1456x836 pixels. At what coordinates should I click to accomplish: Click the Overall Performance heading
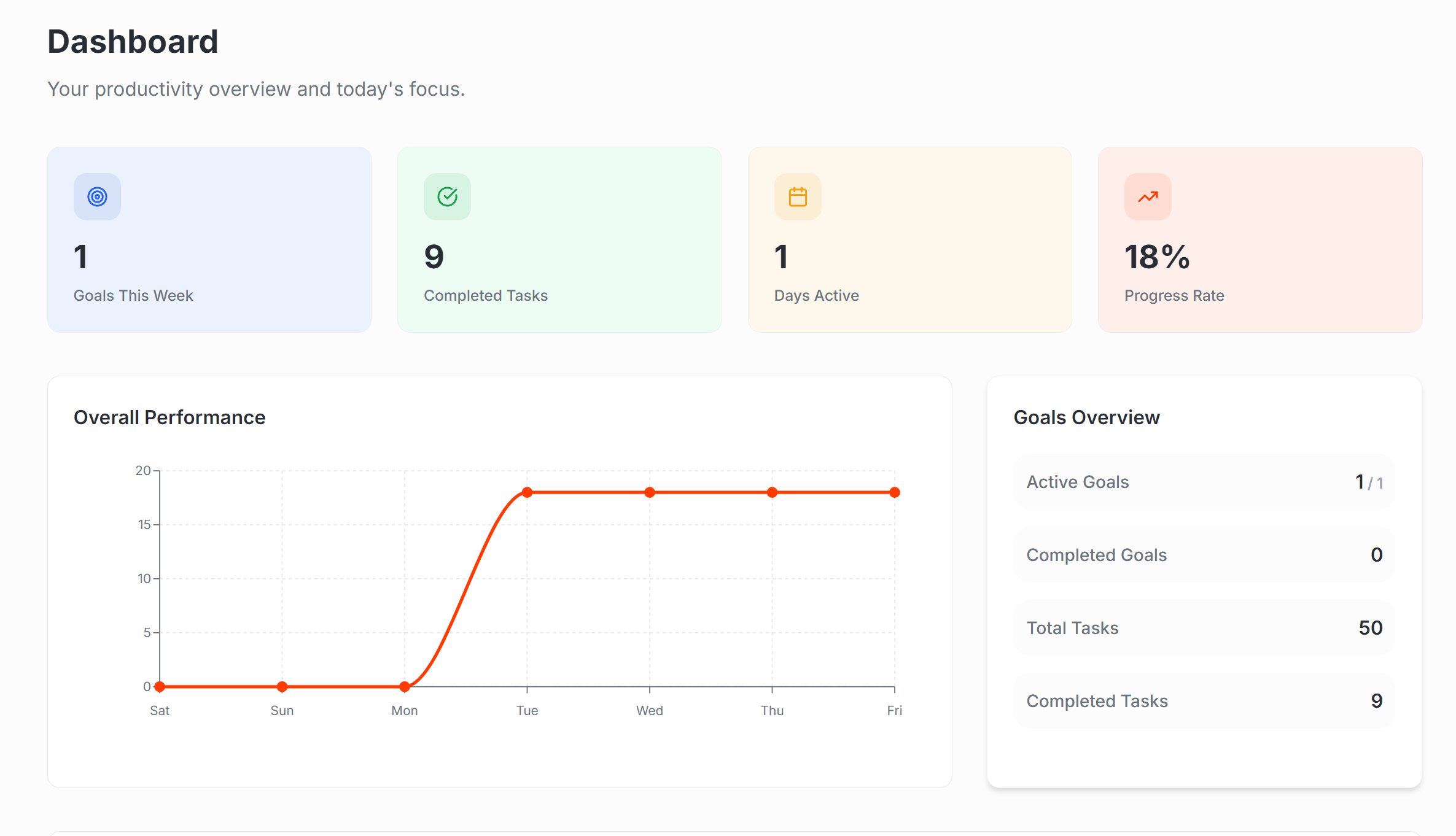click(169, 417)
